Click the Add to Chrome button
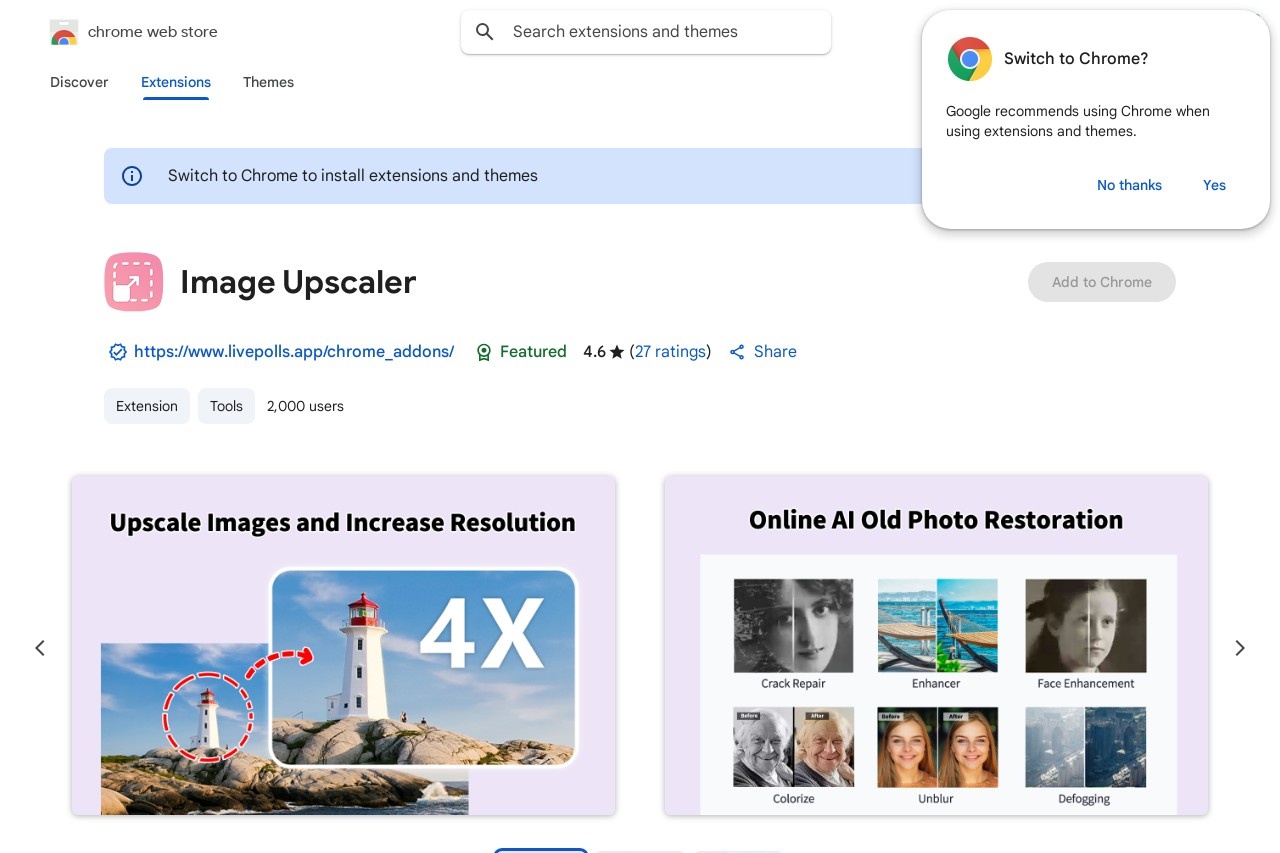The width and height of the screenshot is (1280, 853). 1102,282
